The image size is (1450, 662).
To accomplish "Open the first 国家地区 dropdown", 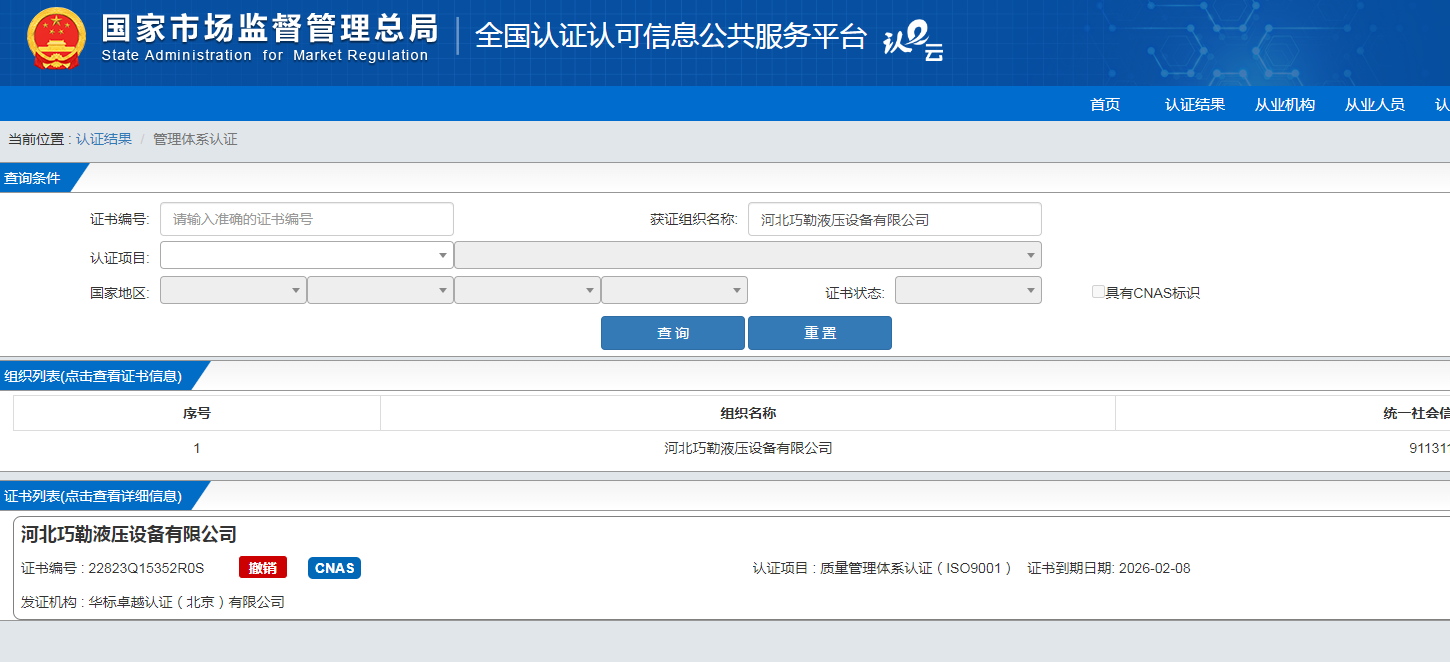I will point(233,290).
